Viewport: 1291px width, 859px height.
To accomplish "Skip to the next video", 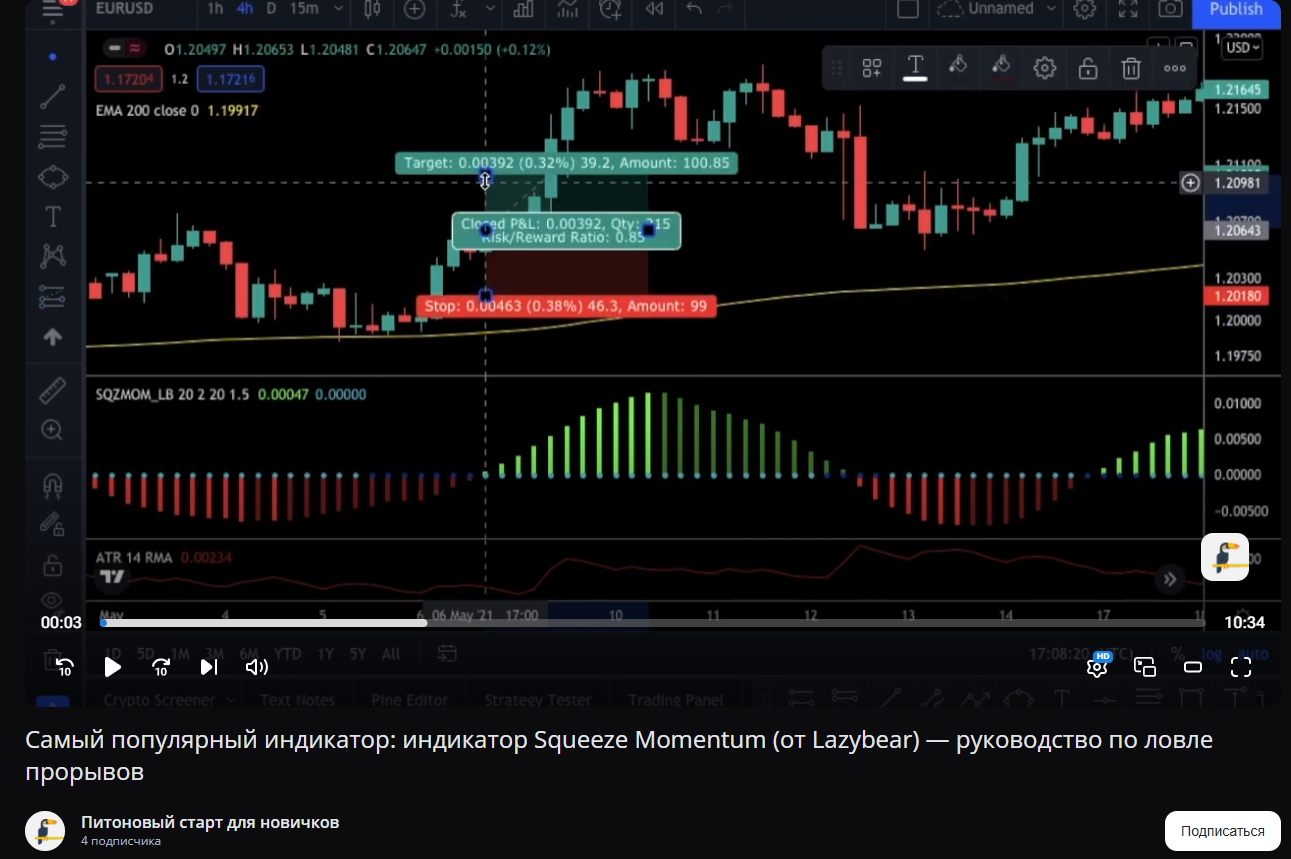I will pos(209,667).
